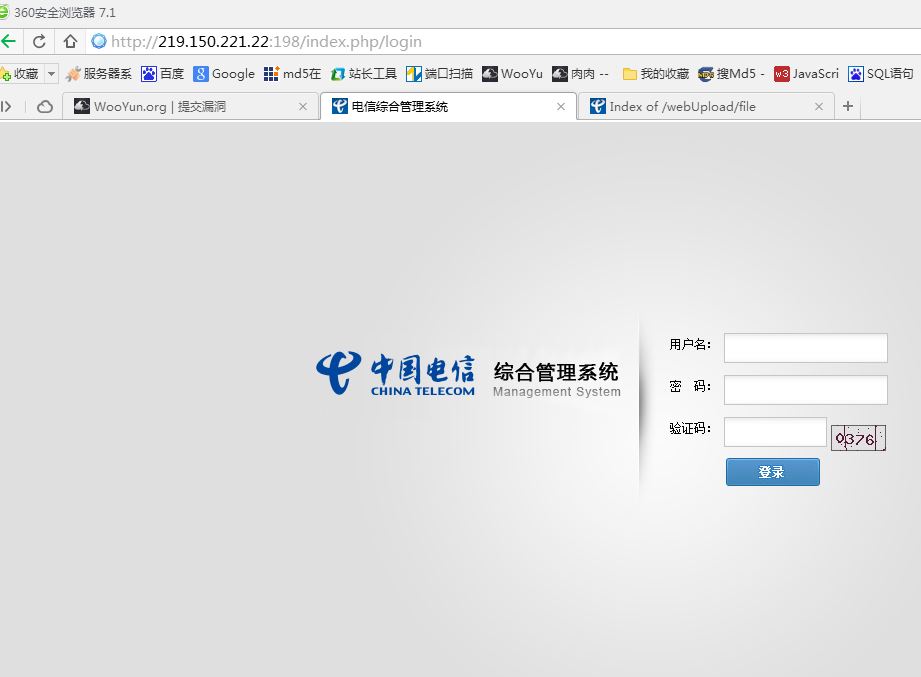The width and height of the screenshot is (921, 677).
Task: Open the JavaScri bookmark
Action: (x=806, y=74)
